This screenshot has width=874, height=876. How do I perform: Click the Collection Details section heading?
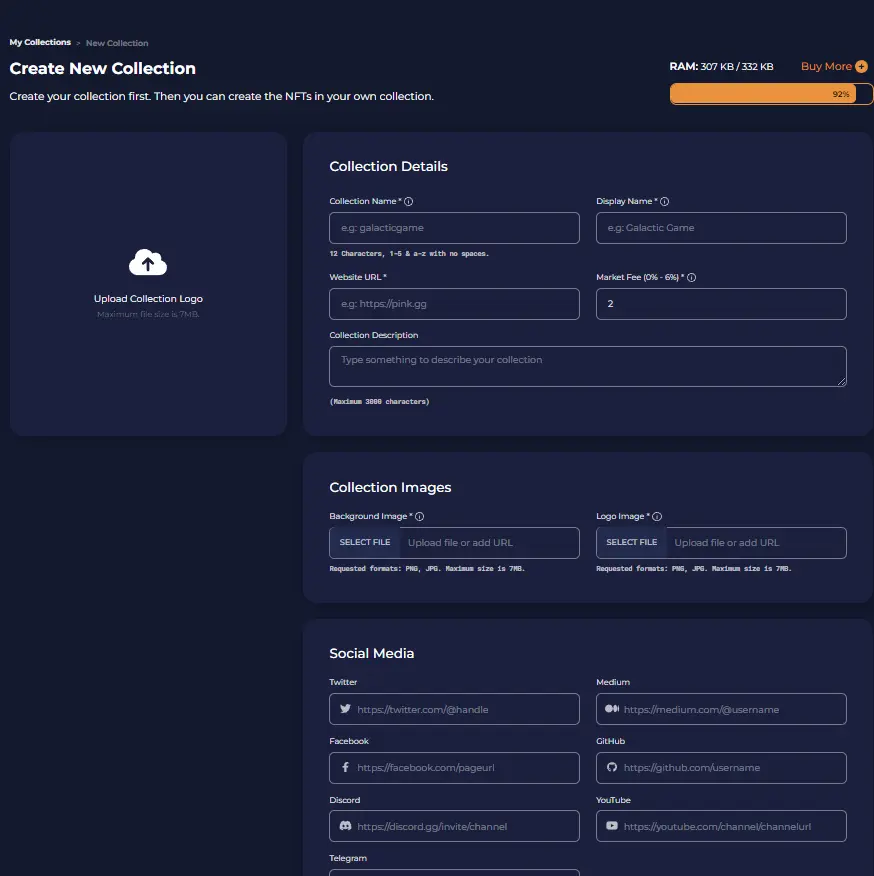(388, 166)
